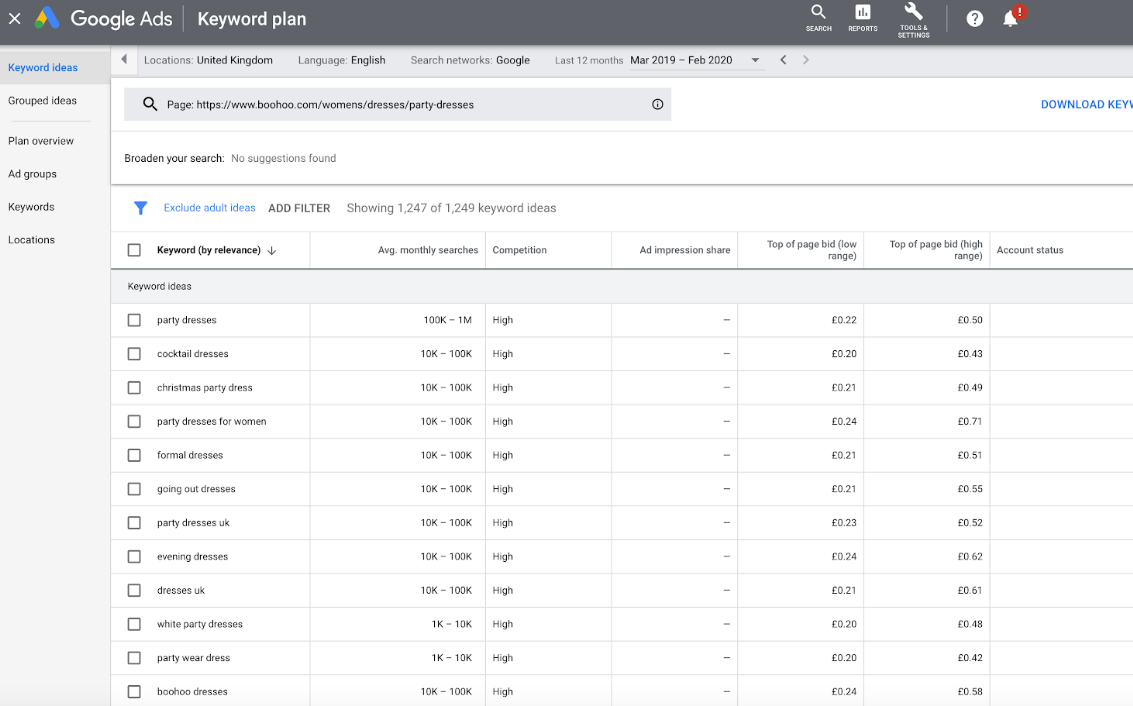
Task: Sort by Top of page bid (high range)
Action: [936, 250]
